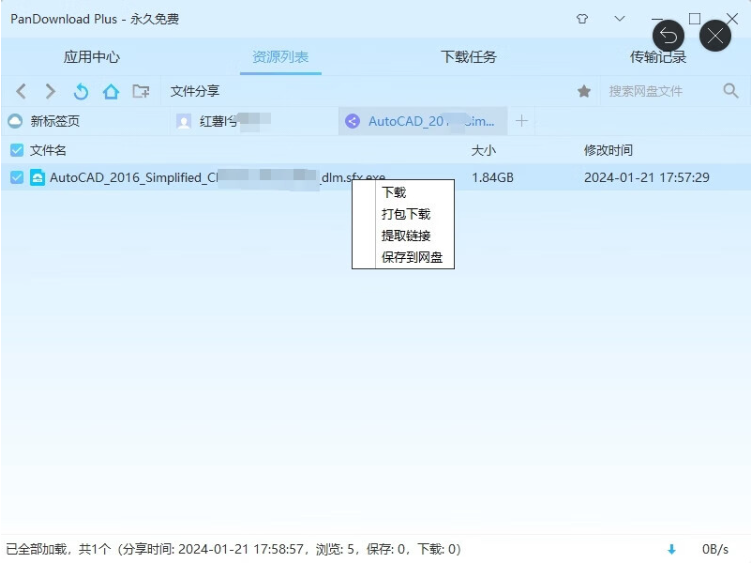Viewport: 751px width, 563px height.
Task: Sort by 修改时间 column header
Action: [x=608, y=150]
